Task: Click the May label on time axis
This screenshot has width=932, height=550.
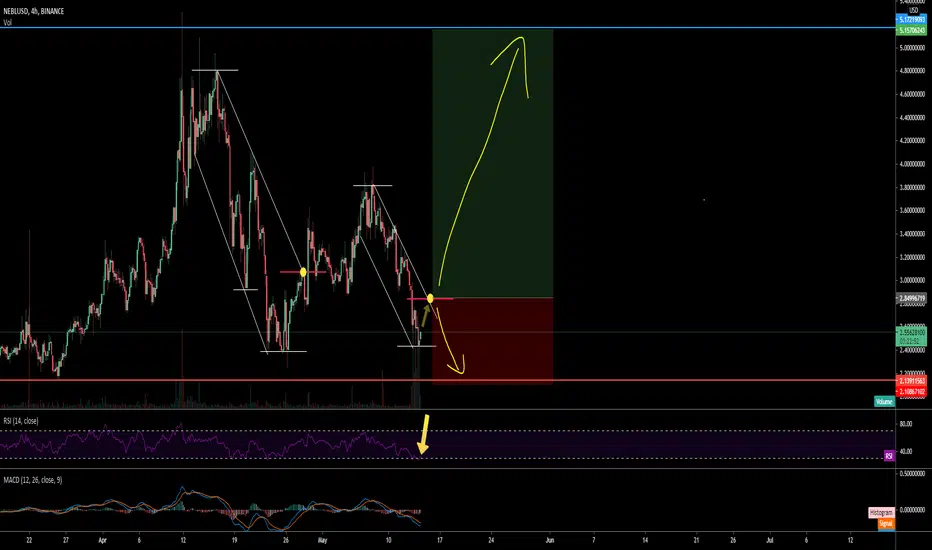Action: (322, 540)
